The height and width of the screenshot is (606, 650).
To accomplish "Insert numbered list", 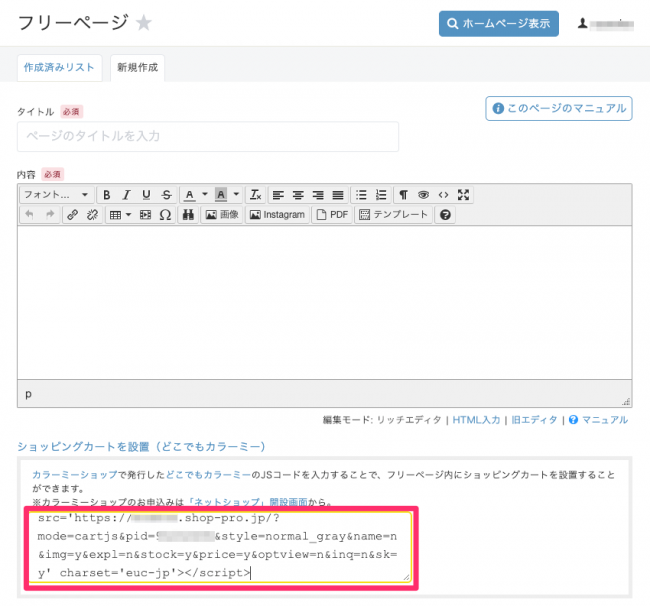I will (x=381, y=195).
